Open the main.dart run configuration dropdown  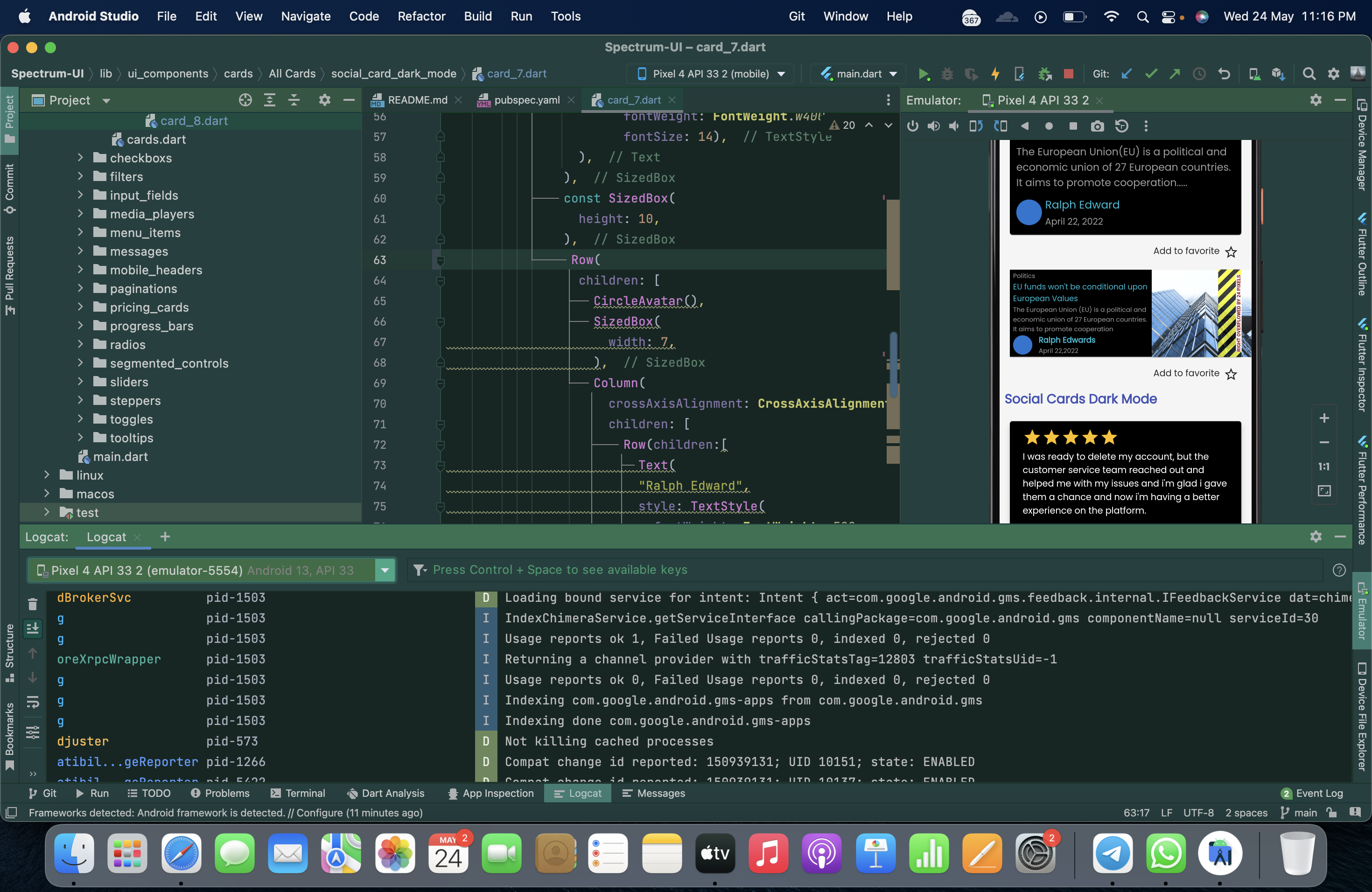pos(860,74)
